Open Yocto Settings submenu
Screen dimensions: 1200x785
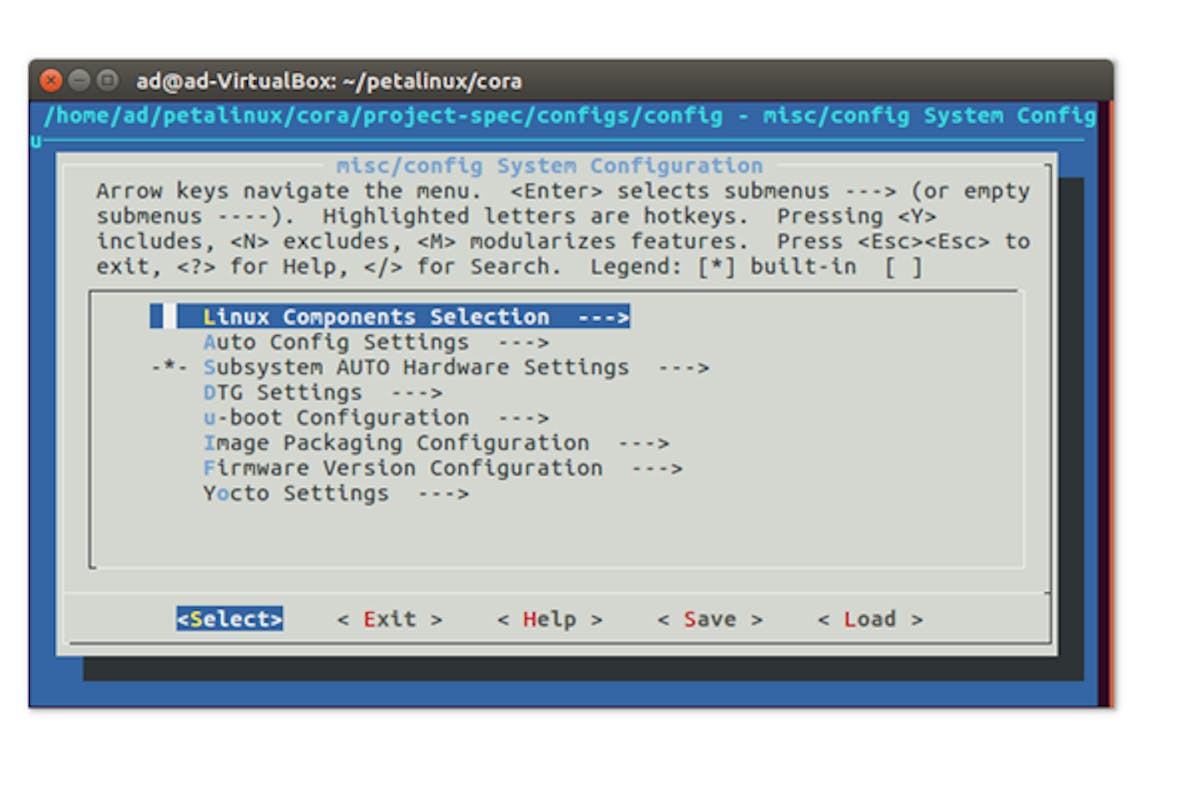(336, 493)
